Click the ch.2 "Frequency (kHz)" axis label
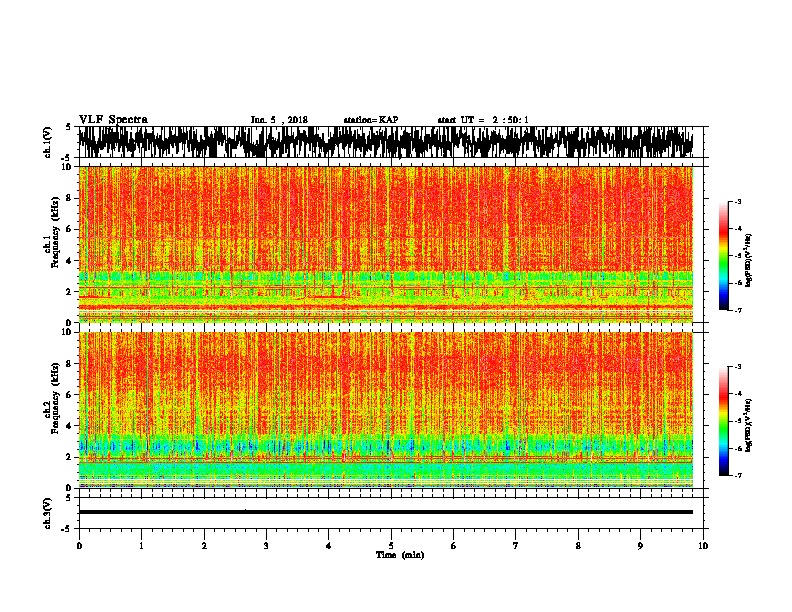792x612 pixels. (55, 398)
